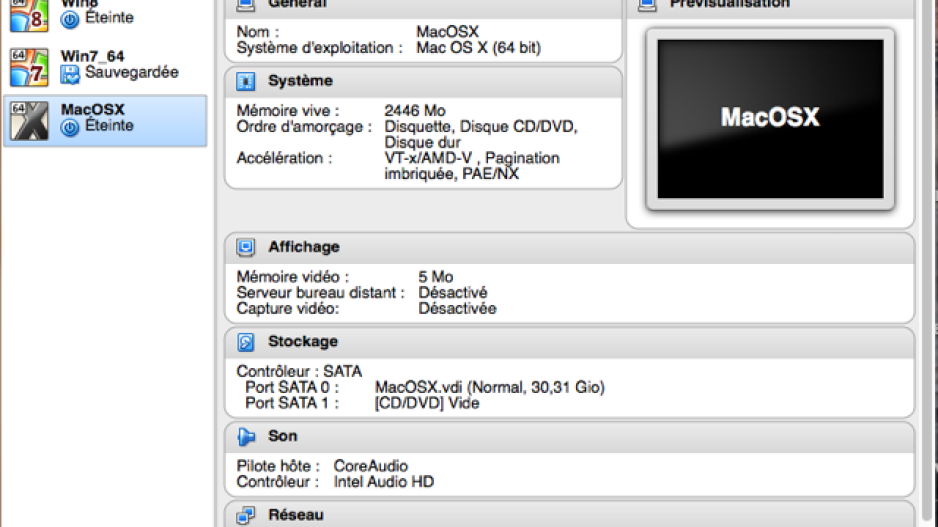Click 'Désactivée' for Capture vidéo
Viewport: 938px width, 527px height.
click(x=457, y=309)
